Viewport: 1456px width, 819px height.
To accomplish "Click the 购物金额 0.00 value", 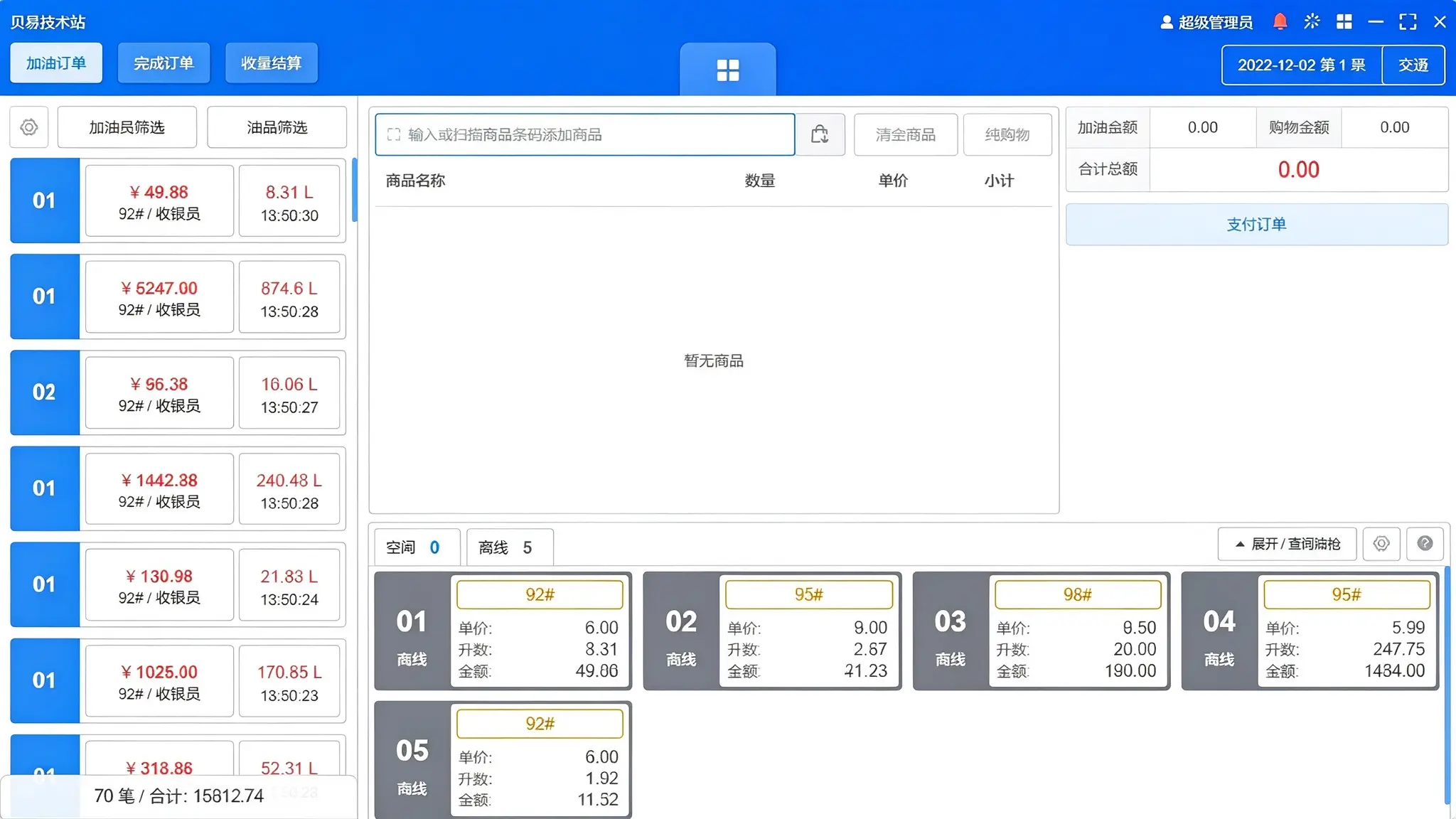I will tap(1394, 127).
